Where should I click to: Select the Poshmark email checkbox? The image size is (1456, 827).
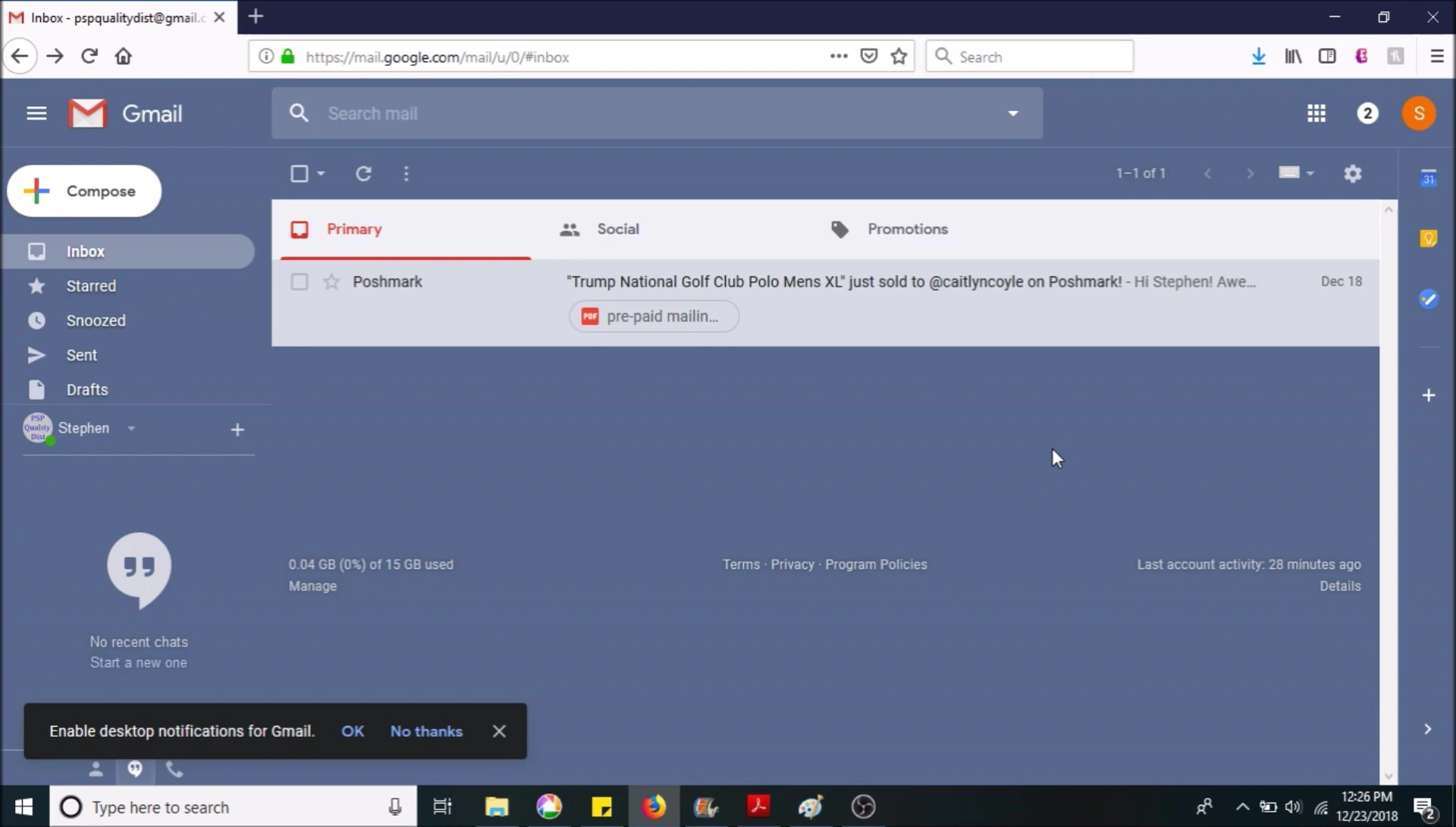click(x=300, y=282)
